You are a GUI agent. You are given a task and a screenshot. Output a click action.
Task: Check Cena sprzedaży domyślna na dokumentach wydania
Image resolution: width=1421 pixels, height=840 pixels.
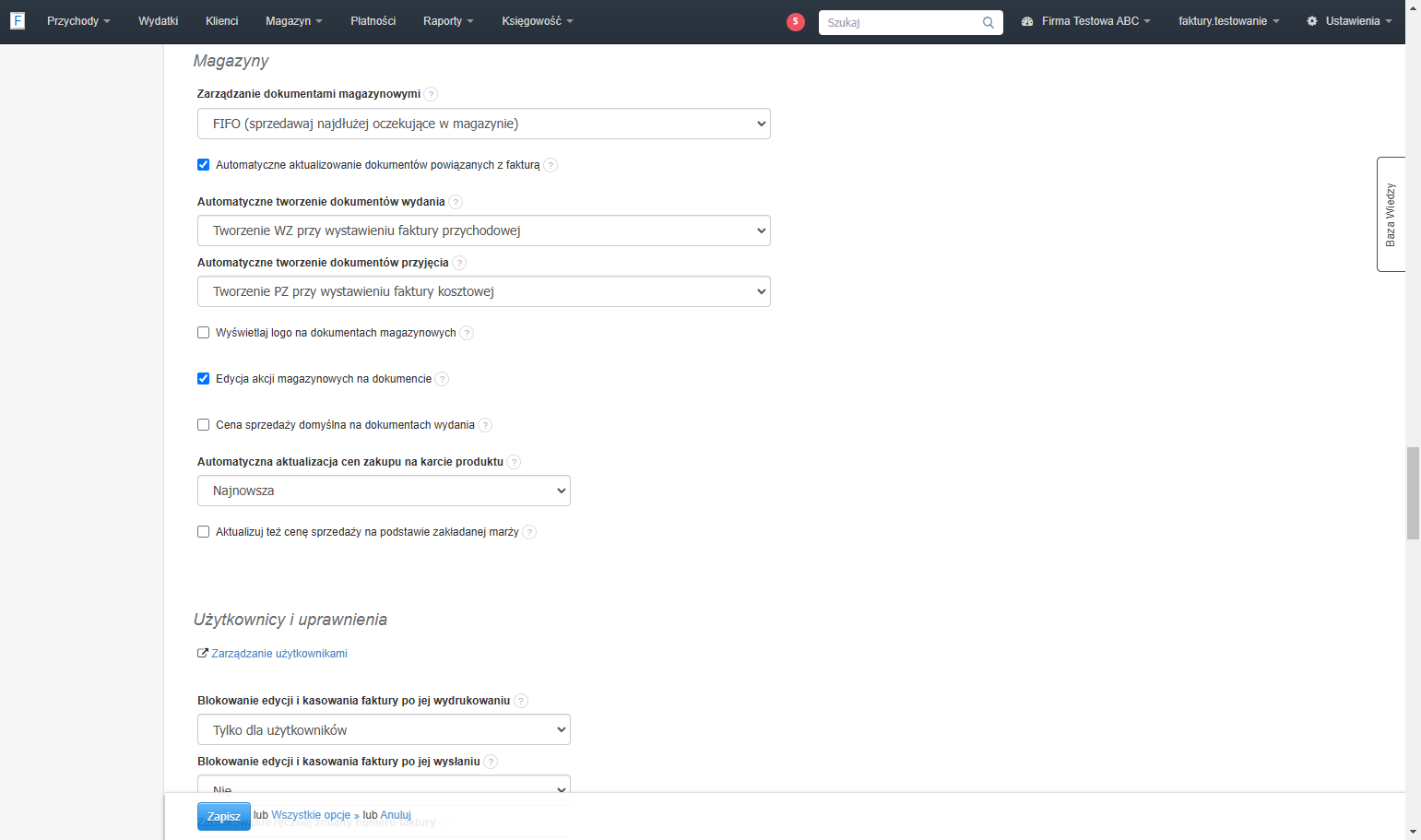click(x=203, y=425)
